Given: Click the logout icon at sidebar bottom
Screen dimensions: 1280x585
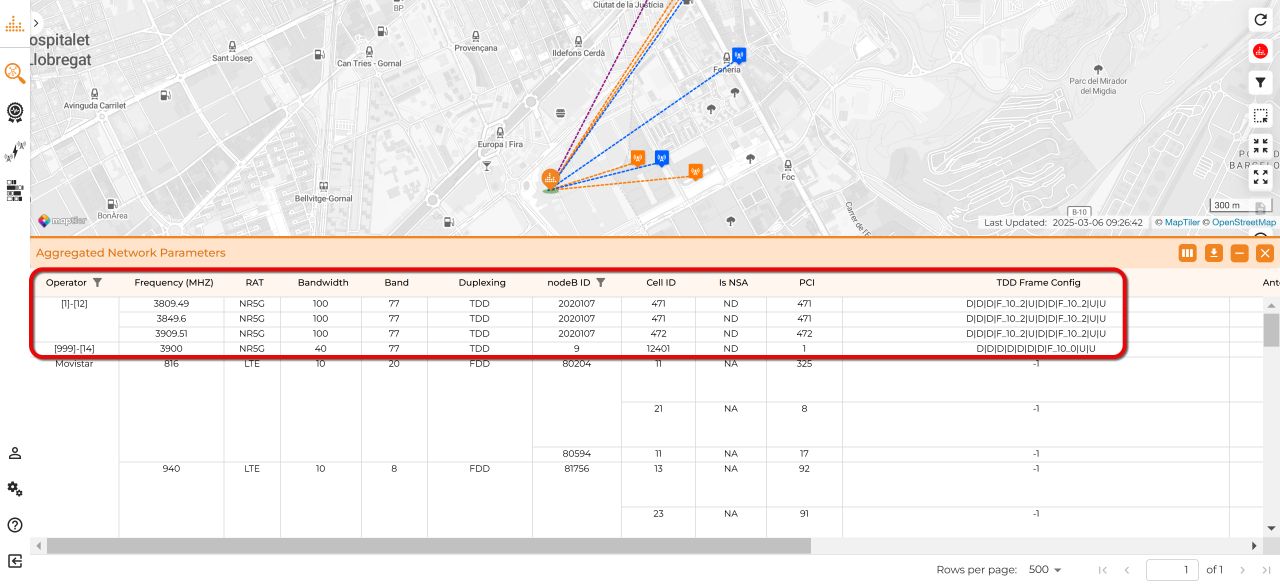Looking at the screenshot, I should pyautogui.click(x=15, y=561).
